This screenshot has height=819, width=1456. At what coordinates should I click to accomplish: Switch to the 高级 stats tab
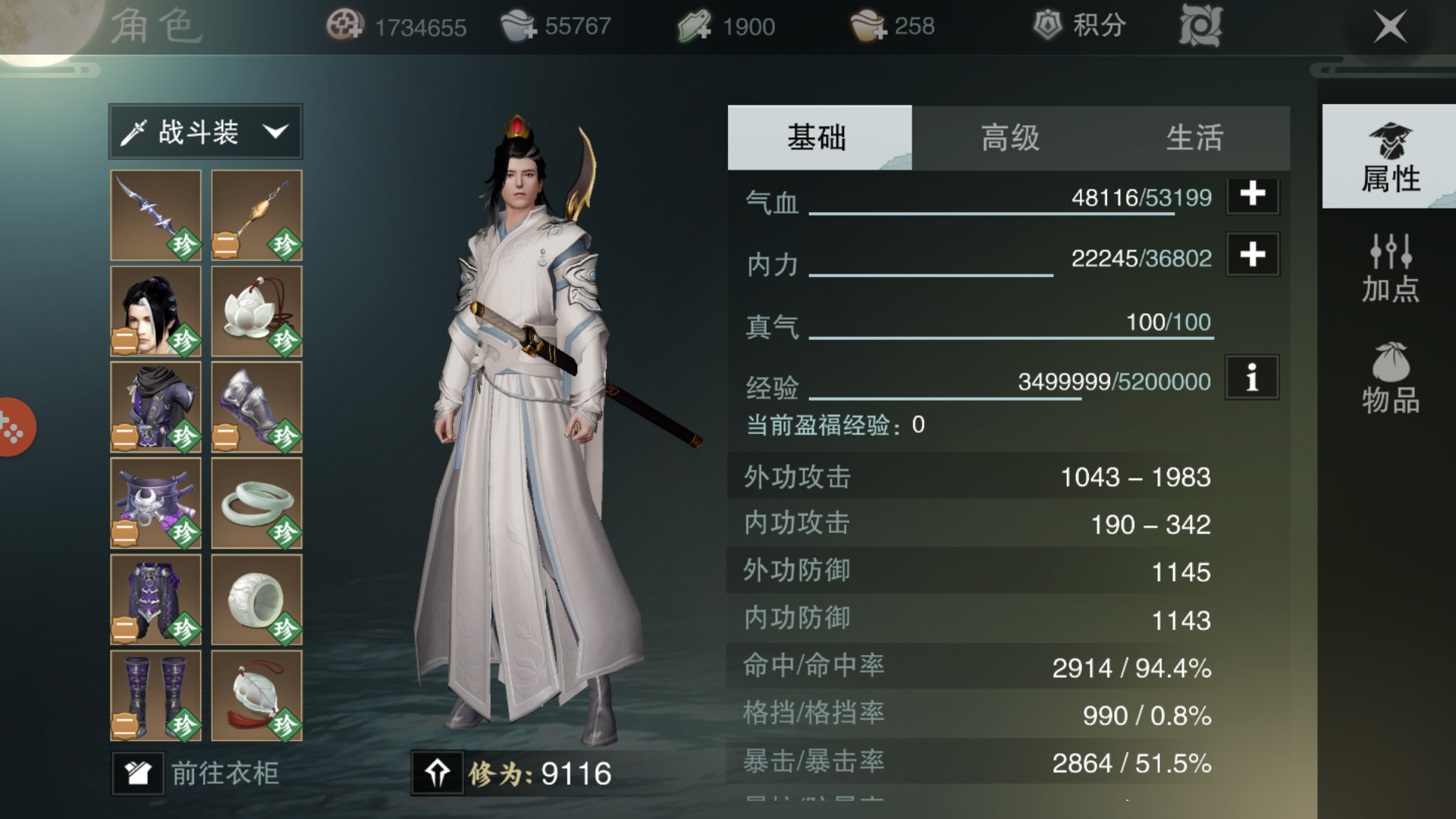pos(1009,138)
